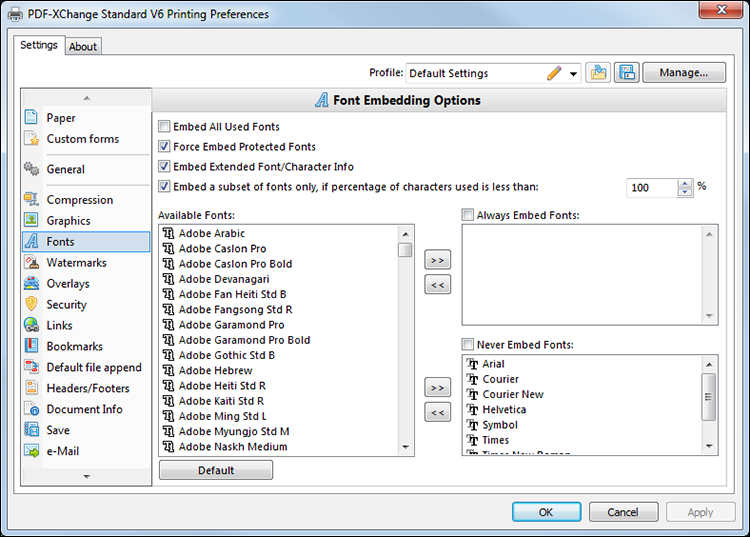Enable Embed All Used Fonts checkbox
The image size is (750, 537).
click(164, 126)
